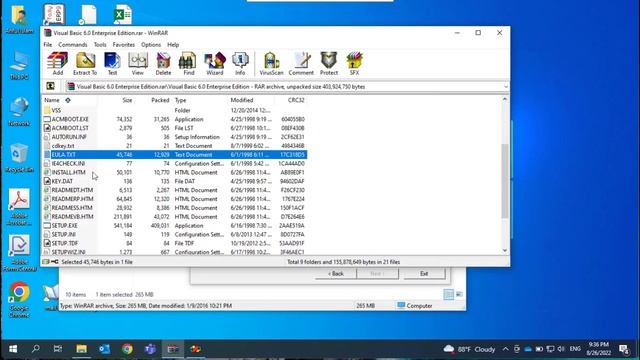Screen dimensions: 640x360
Task: Select the IE4CHECK.INI file
Action: [175, 164]
